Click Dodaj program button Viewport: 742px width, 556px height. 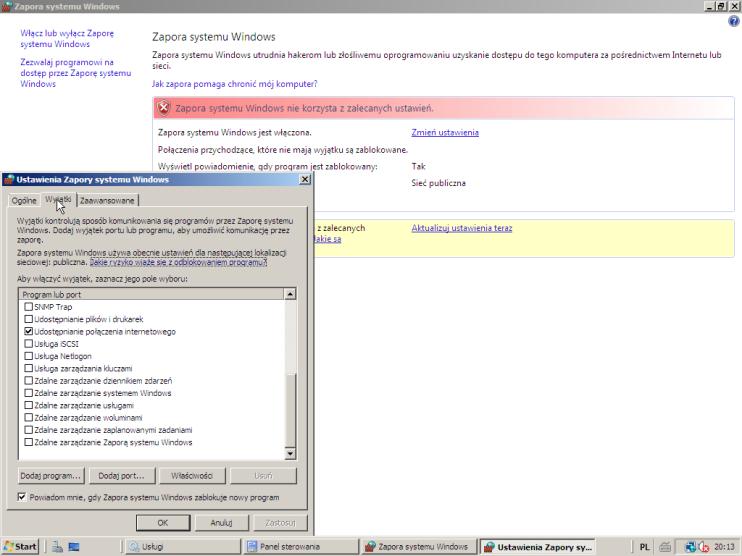coord(51,476)
